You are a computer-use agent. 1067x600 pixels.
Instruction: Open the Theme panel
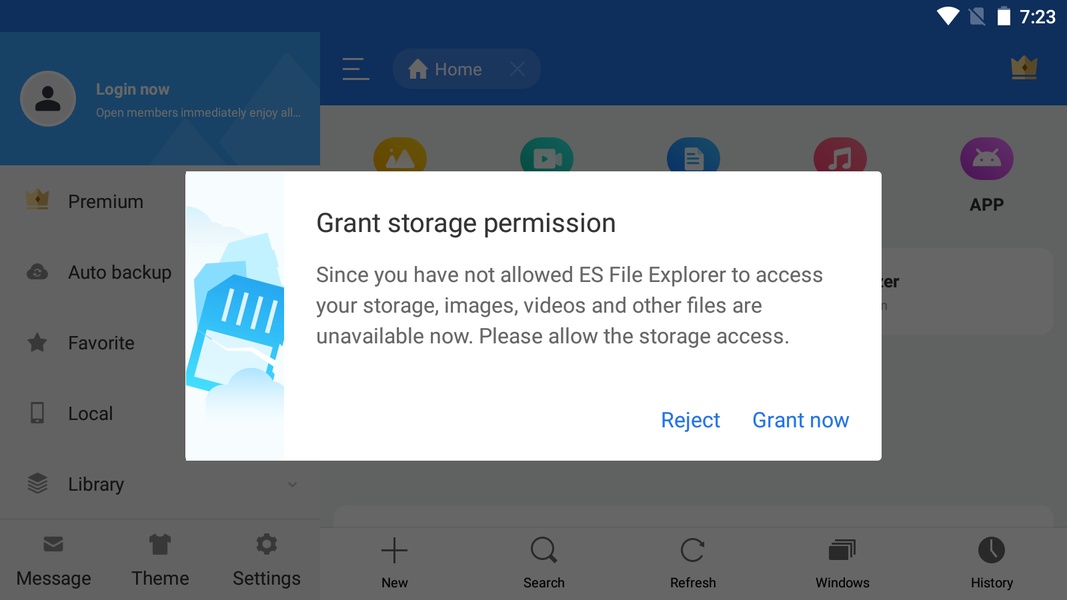click(160, 558)
